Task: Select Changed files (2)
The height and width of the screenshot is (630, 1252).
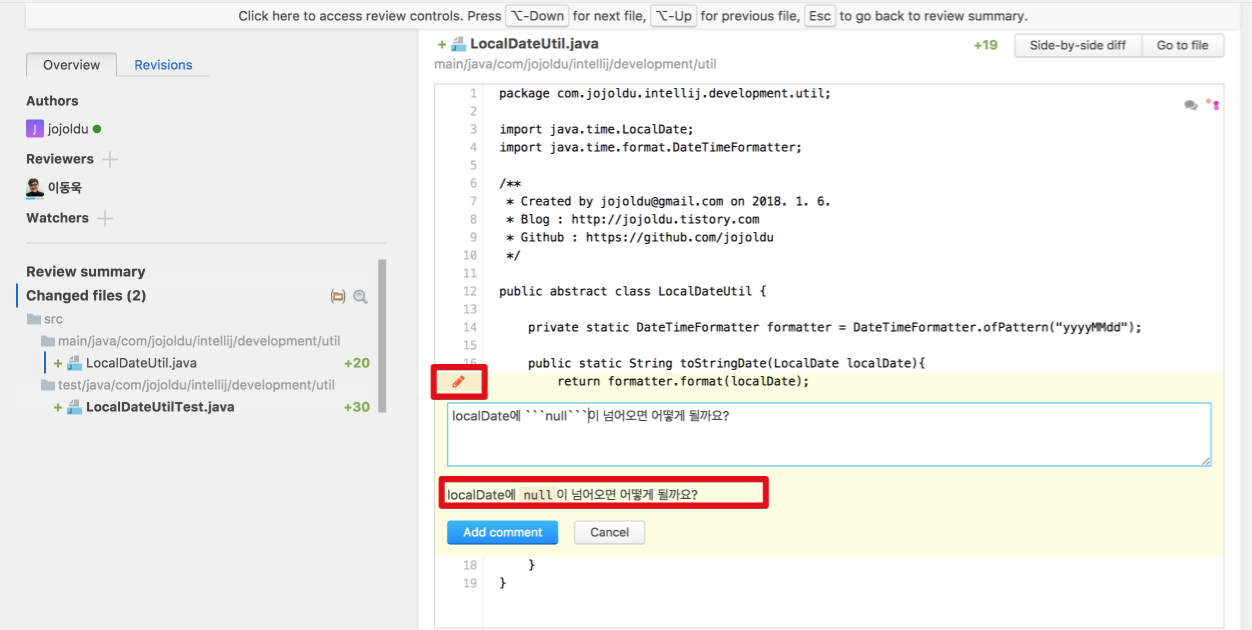Action: coord(86,295)
